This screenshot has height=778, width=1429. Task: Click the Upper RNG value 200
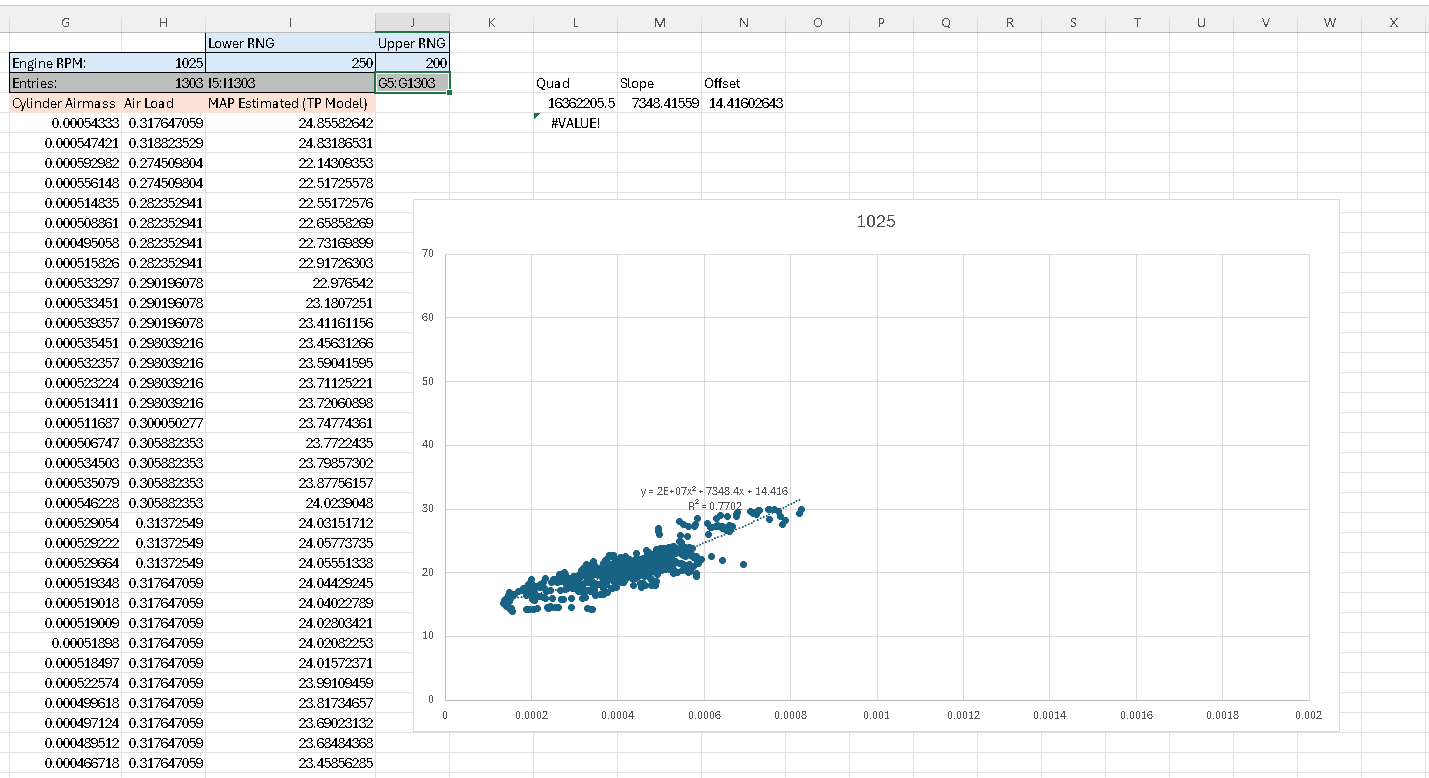(412, 63)
